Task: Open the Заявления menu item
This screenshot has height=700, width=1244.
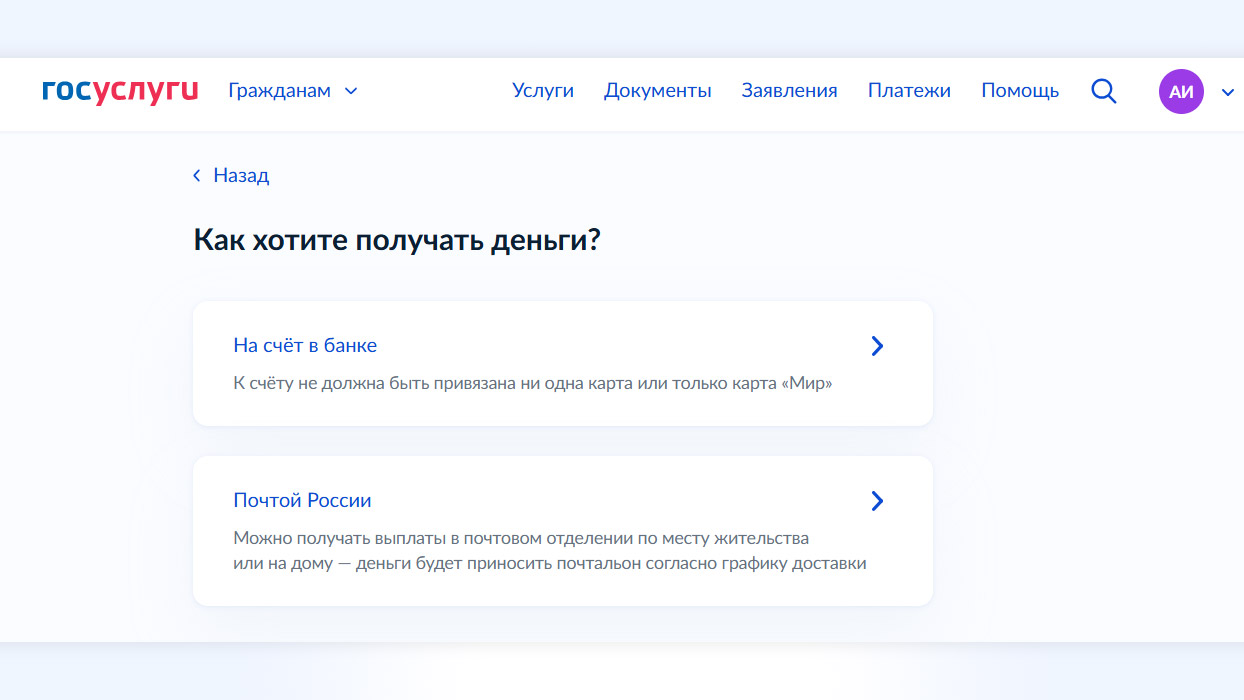Action: coord(789,91)
